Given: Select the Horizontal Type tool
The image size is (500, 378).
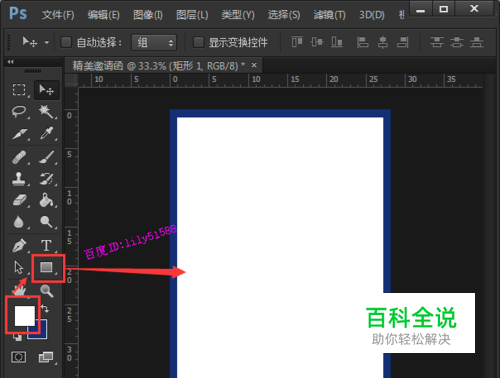Looking at the screenshot, I should 46,246.
